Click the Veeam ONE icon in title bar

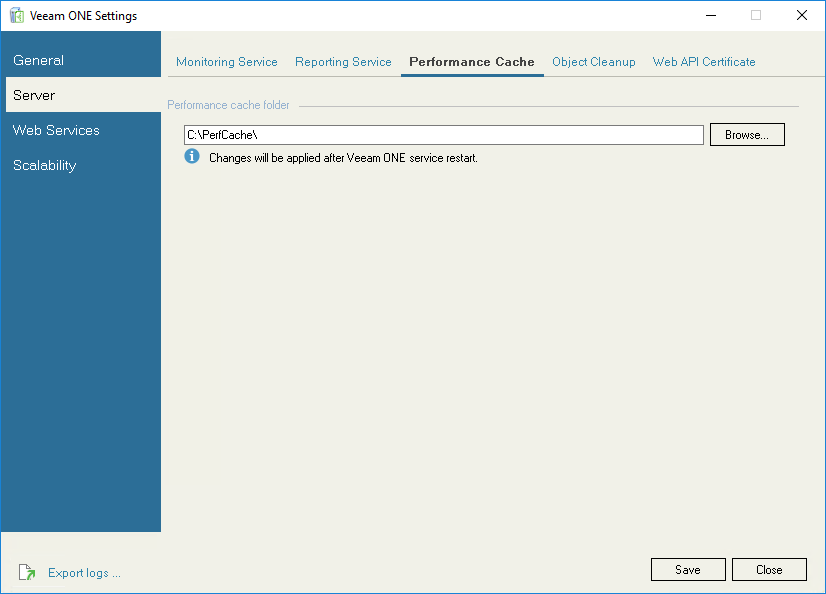coord(15,15)
